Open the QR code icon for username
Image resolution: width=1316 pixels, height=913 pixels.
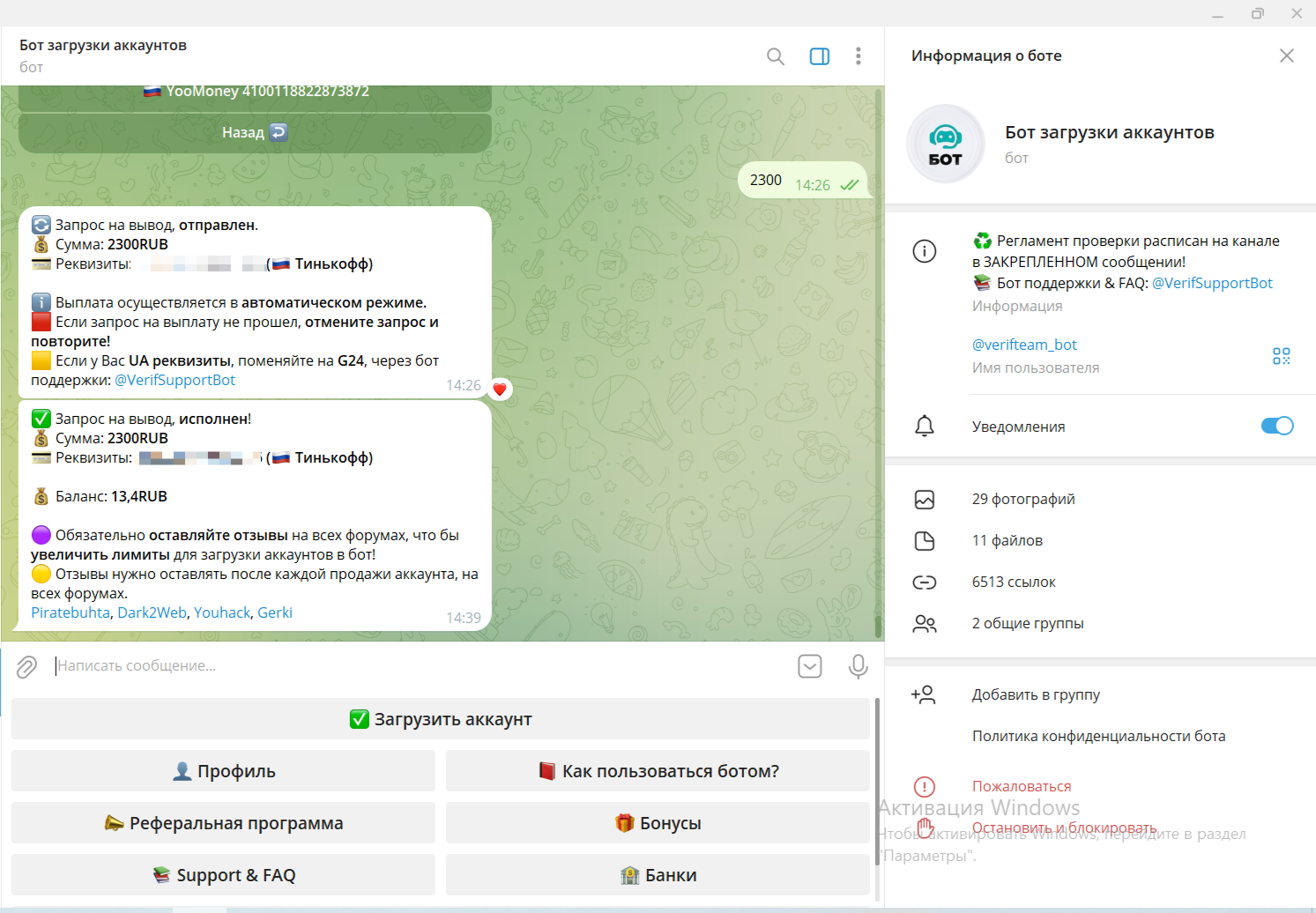click(x=1281, y=356)
